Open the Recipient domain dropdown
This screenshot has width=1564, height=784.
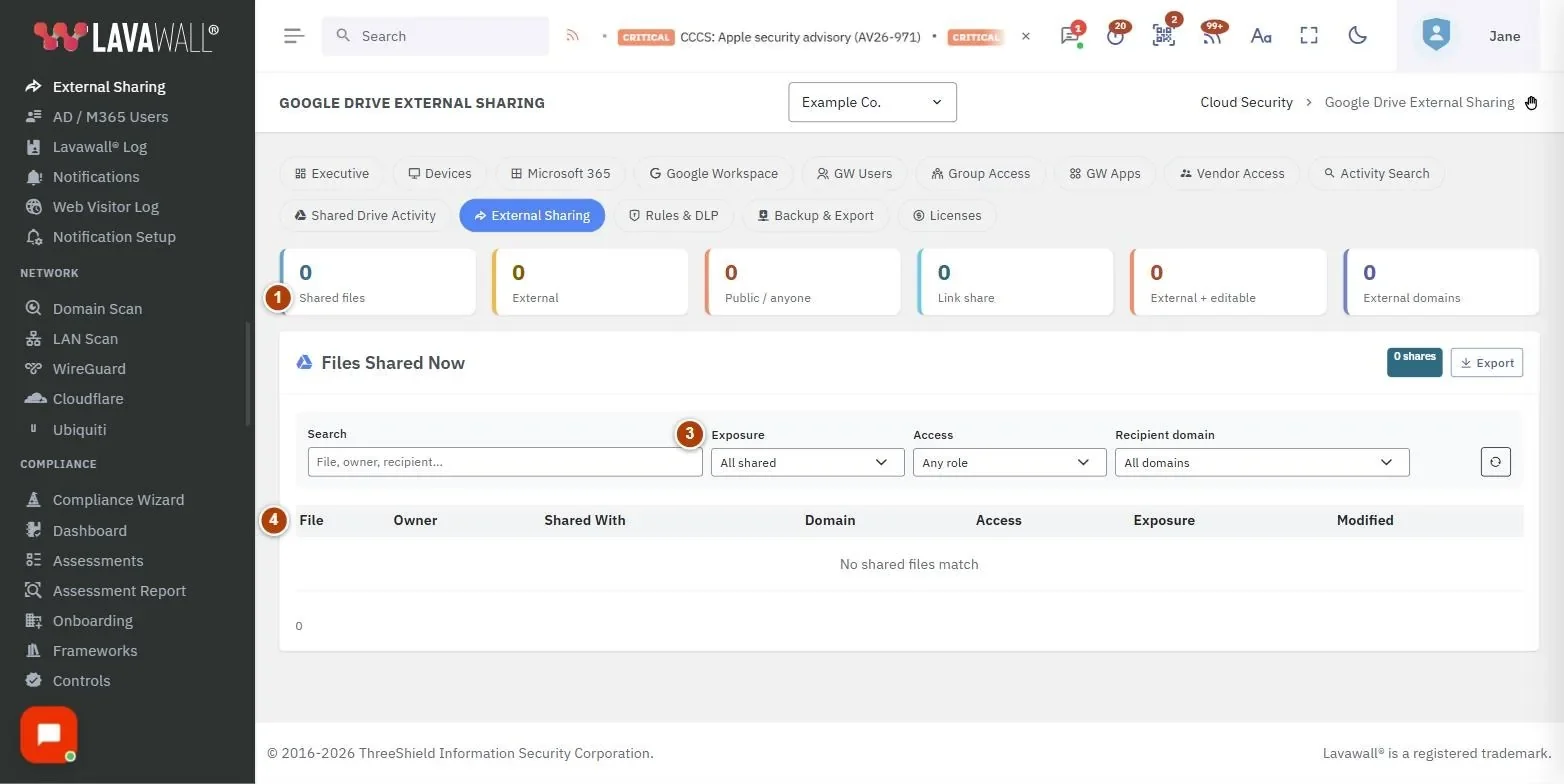tap(1262, 462)
